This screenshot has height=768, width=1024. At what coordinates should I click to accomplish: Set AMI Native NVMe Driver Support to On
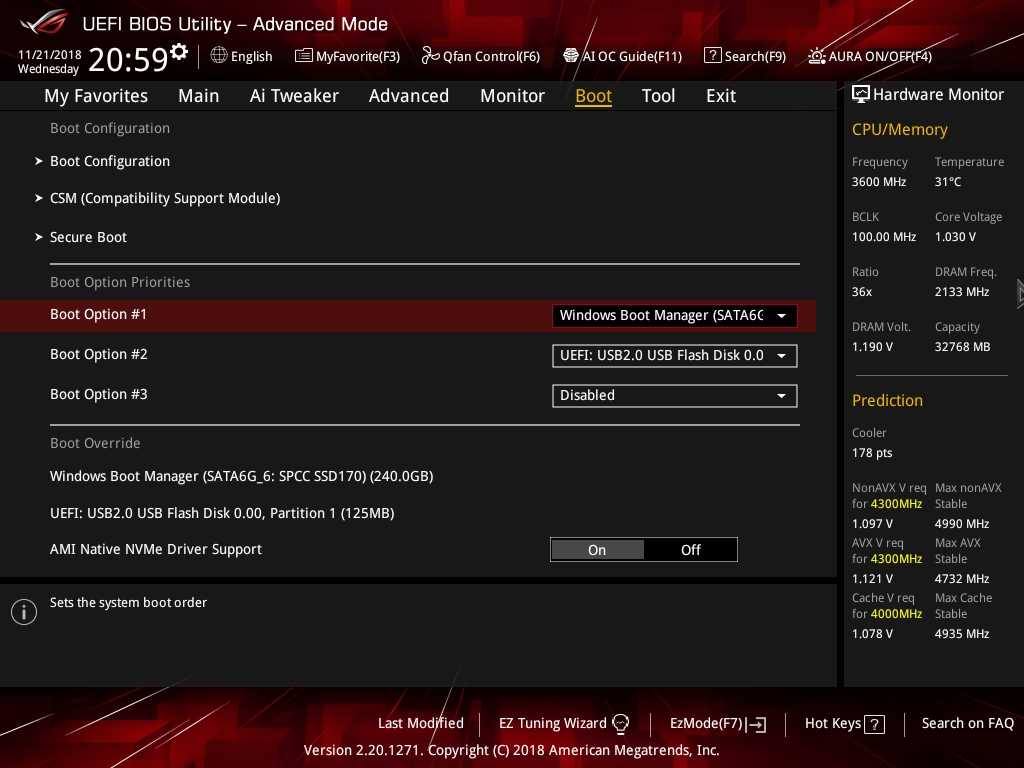point(597,550)
